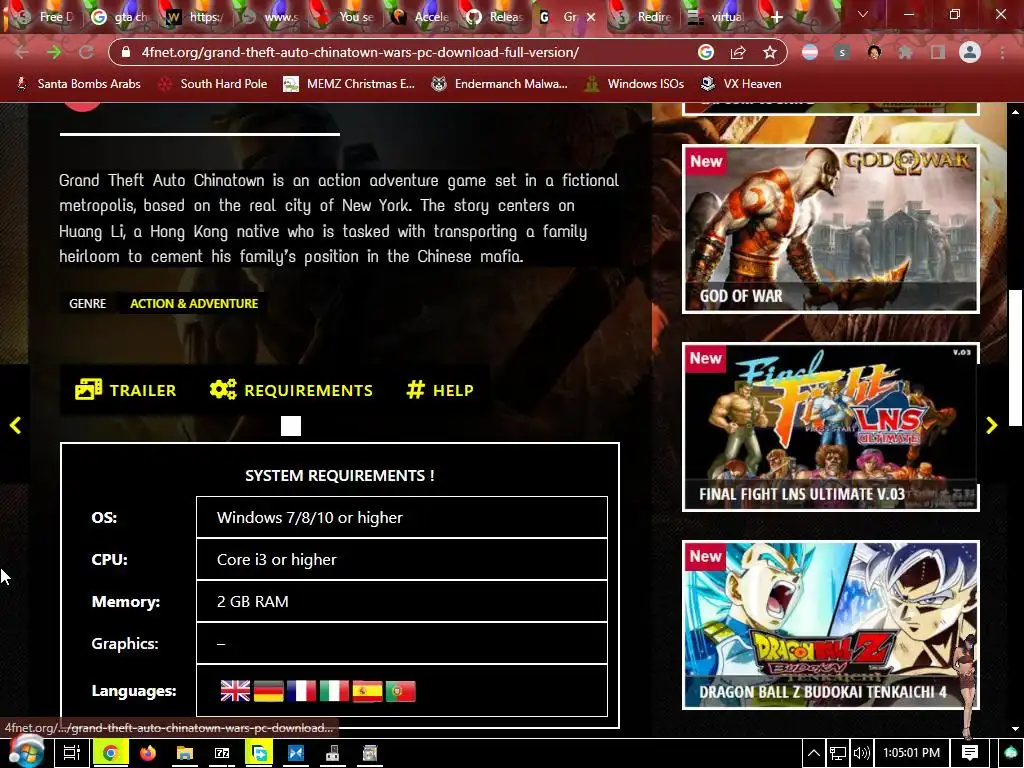Open a new browser tab

click(x=776, y=17)
